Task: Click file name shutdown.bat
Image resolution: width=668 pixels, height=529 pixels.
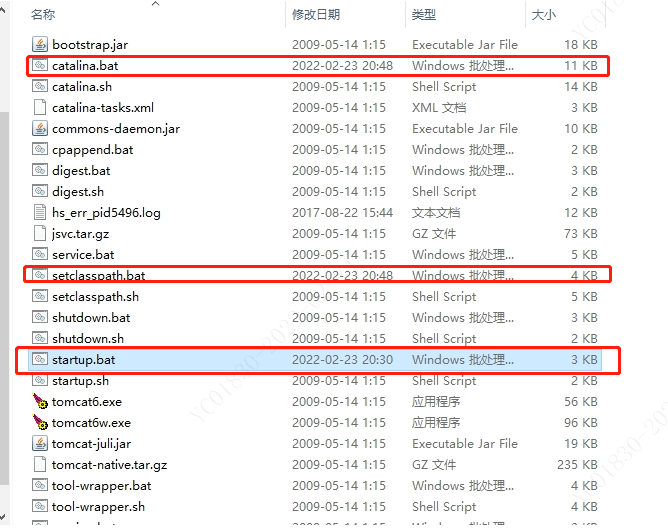Action: [x=91, y=318]
